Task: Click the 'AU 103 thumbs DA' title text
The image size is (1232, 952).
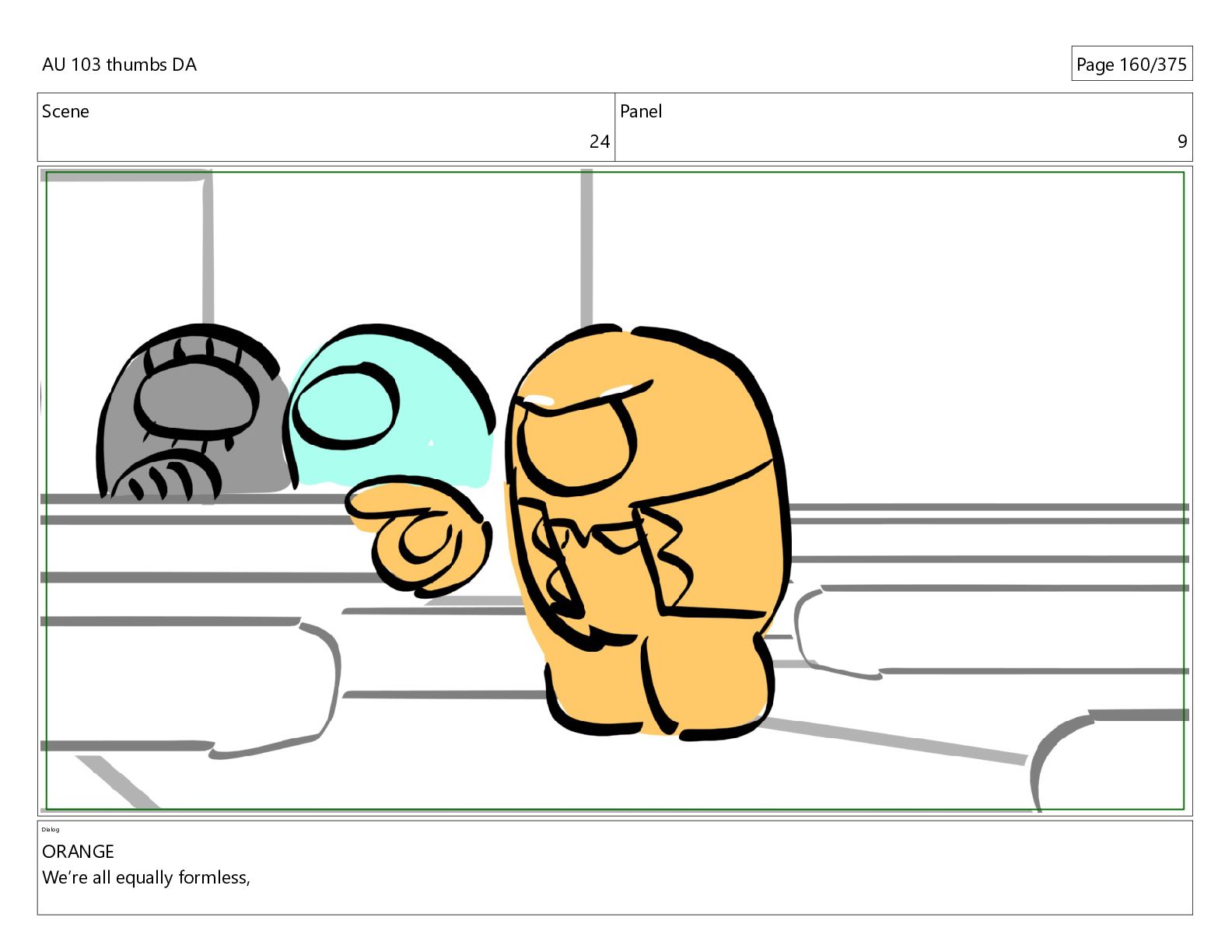Action: pyautogui.click(x=119, y=65)
